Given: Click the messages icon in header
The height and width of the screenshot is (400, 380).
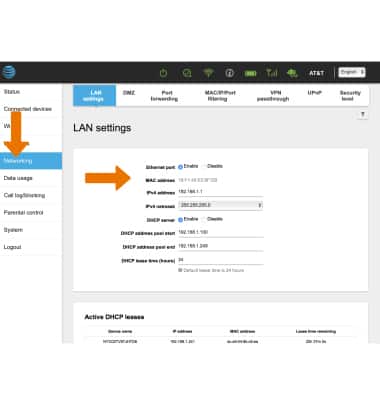Looking at the screenshot, I should click(187, 73).
